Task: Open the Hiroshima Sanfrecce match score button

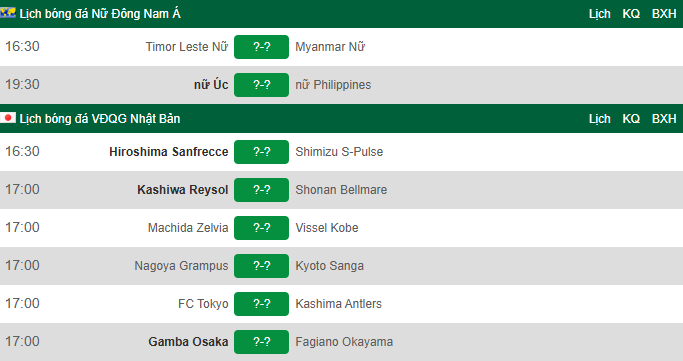Action: 261,152
